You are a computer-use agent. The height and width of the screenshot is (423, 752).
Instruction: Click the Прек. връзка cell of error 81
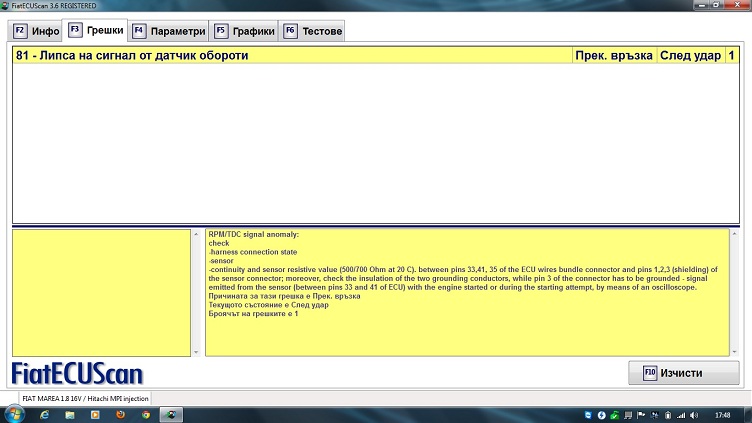pos(614,56)
